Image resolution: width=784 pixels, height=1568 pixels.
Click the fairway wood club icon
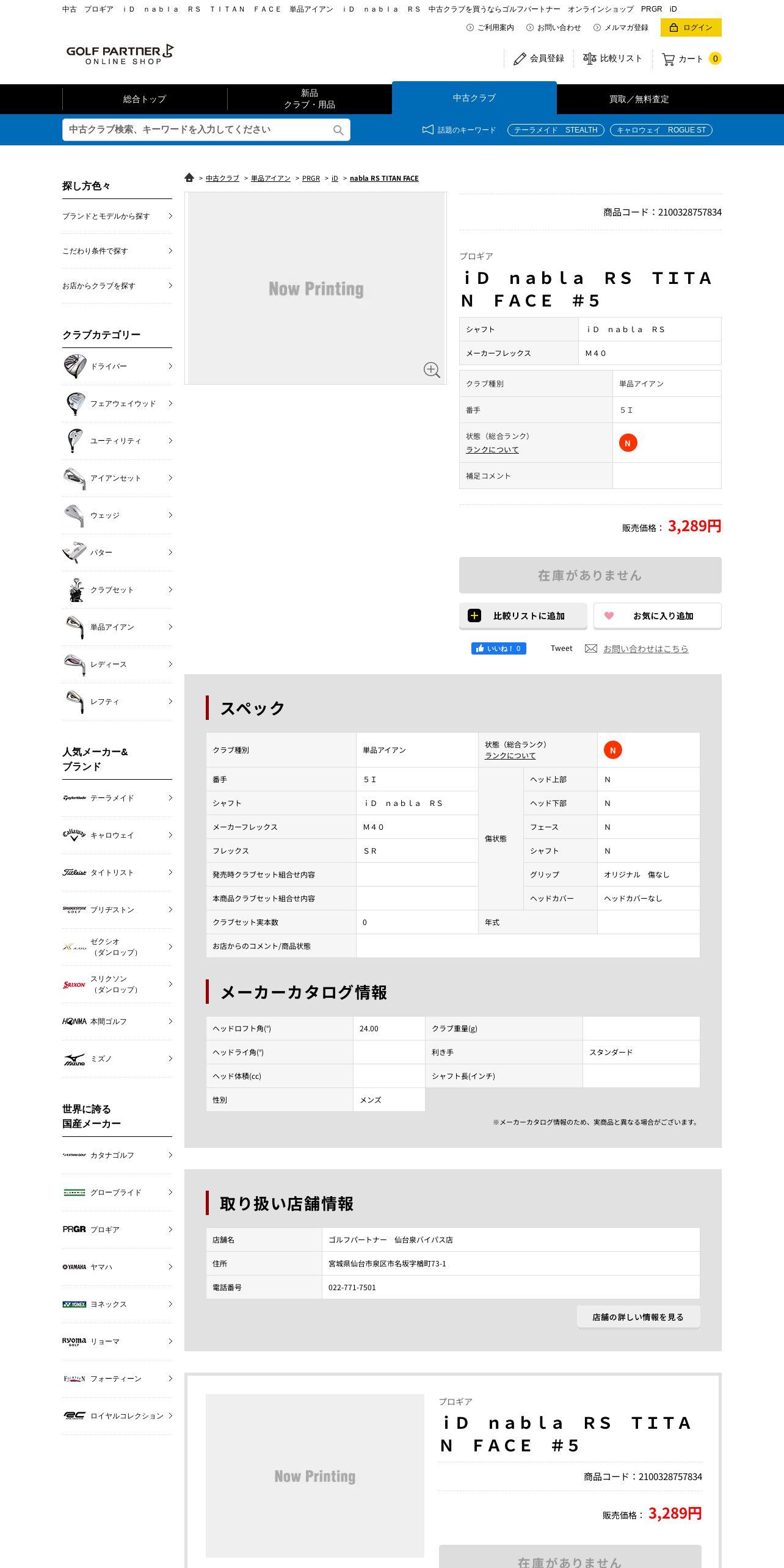pyautogui.click(x=75, y=404)
